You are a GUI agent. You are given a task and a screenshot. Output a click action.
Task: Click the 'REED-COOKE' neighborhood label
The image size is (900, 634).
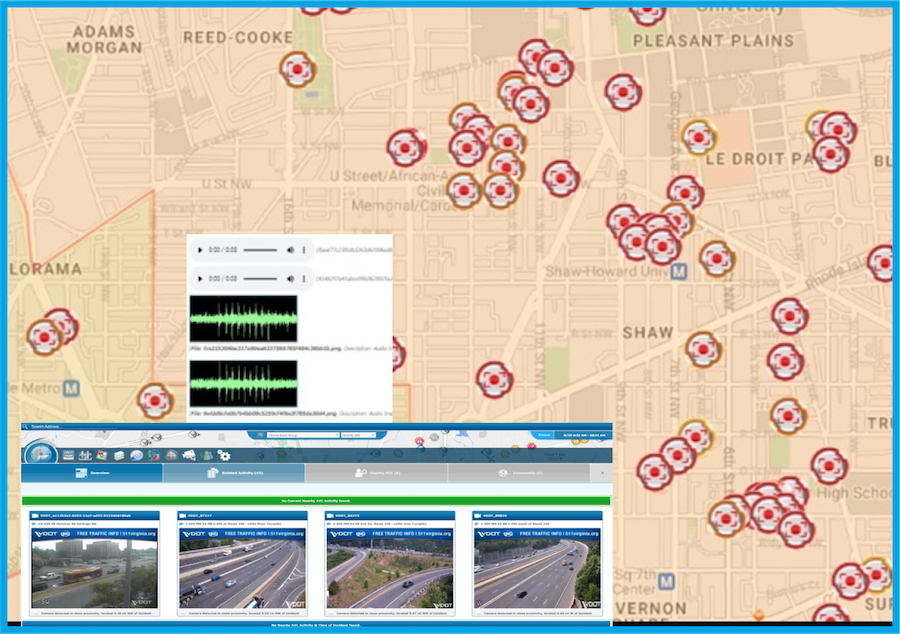(x=238, y=38)
